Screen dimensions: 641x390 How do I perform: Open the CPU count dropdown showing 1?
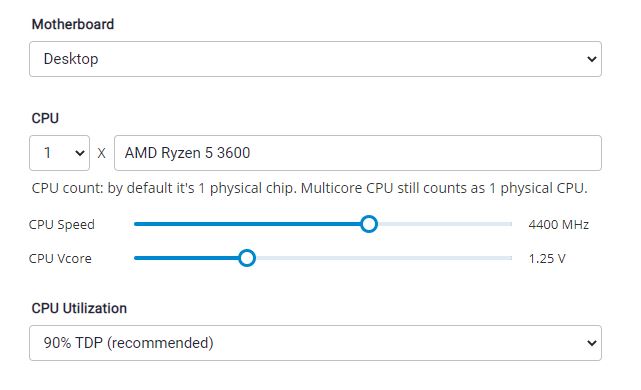click(59, 153)
